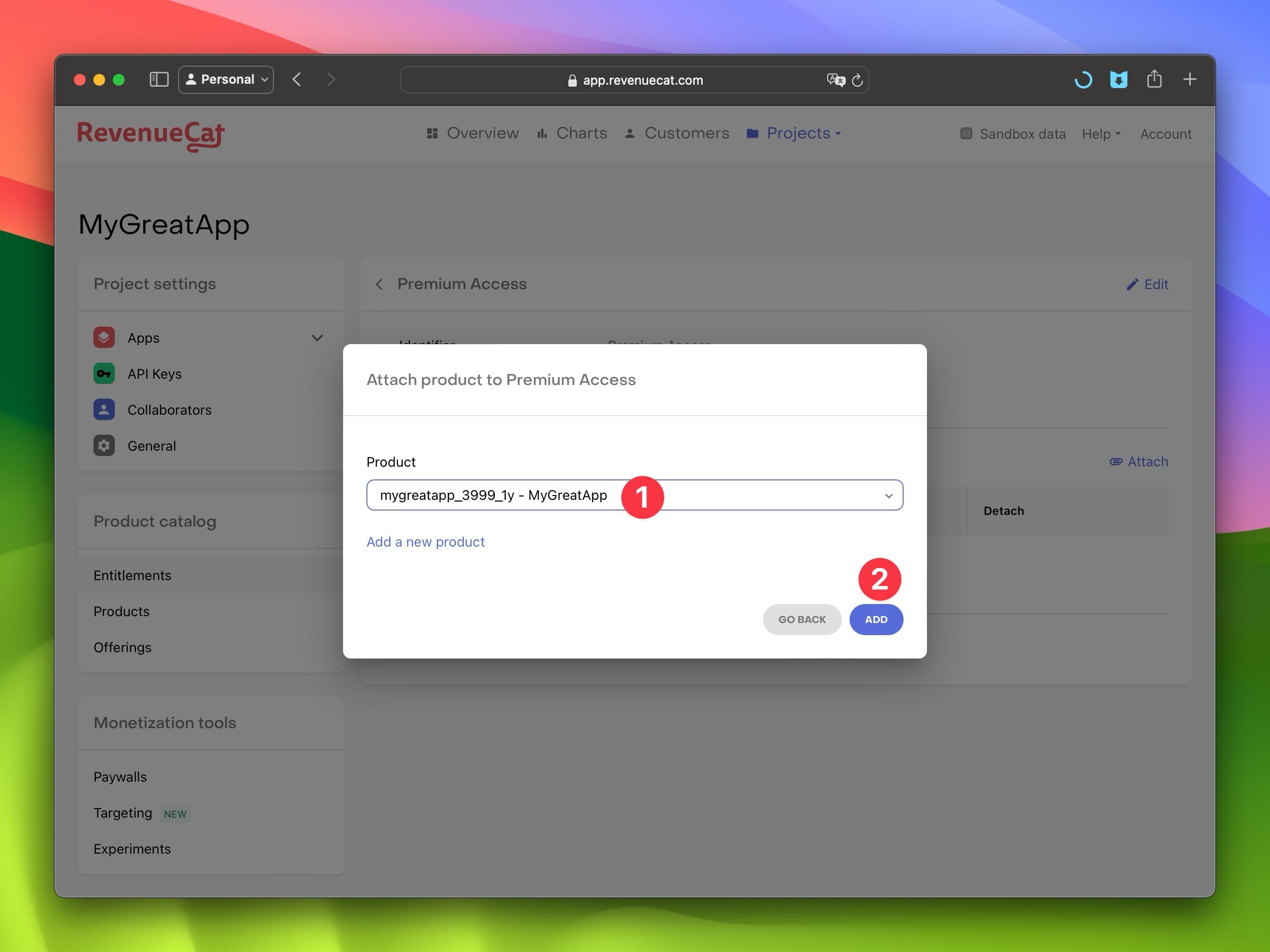Click the red Apps sidebar icon
This screenshot has height=952, width=1270.
tap(104, 338)
